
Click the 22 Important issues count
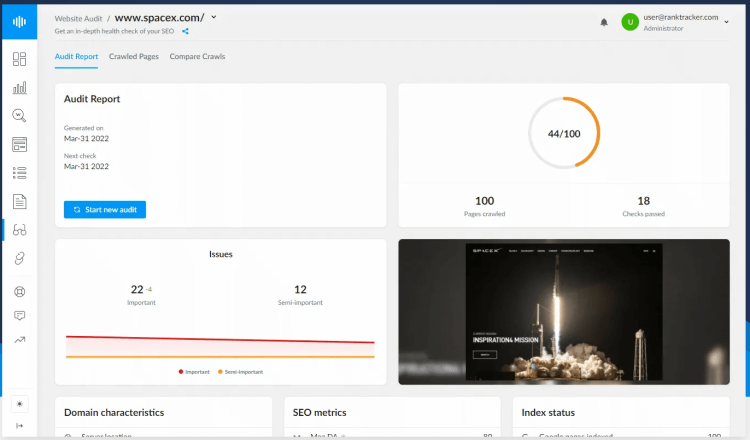[x=137, y=289]
